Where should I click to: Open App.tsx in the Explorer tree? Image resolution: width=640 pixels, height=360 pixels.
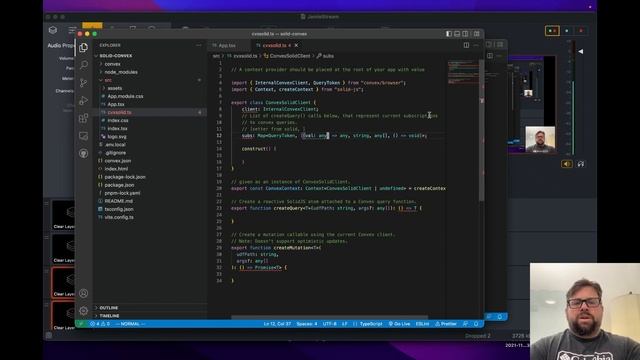click(x=116, y=104)
